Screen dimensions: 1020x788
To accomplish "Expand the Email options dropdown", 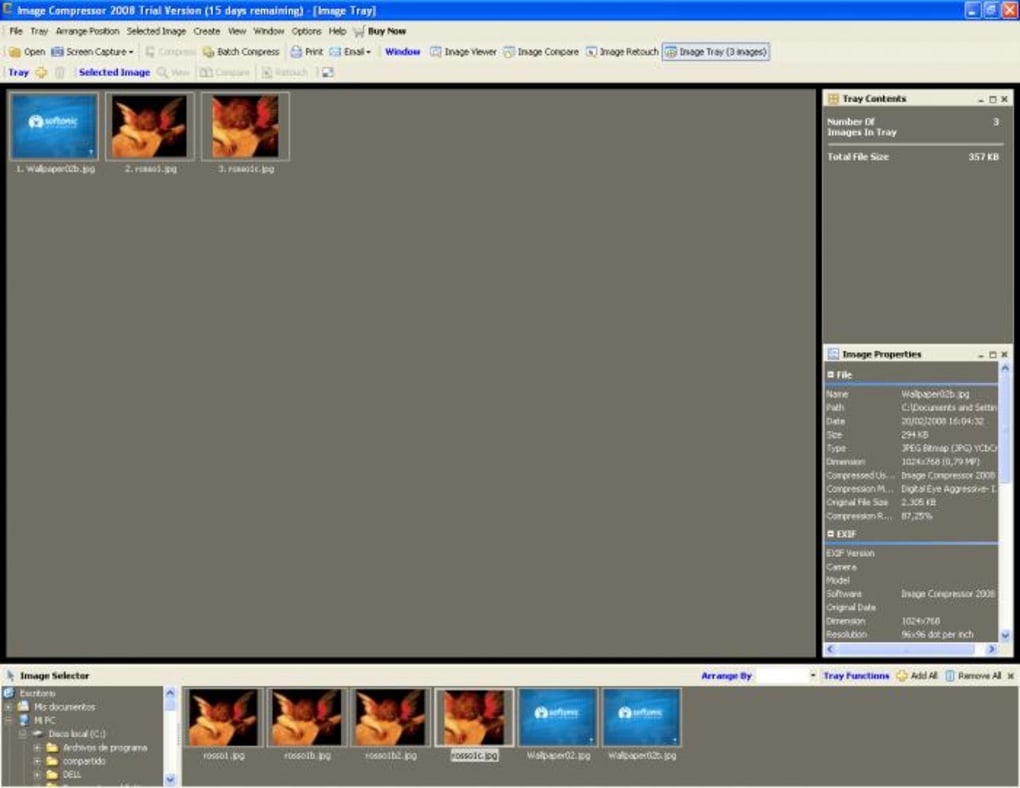I will 367,51.
